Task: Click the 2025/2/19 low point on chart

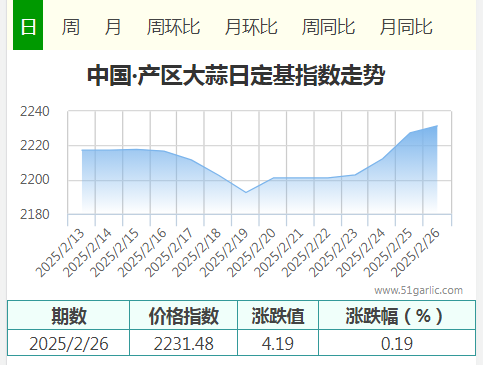Action: point(246,192)
